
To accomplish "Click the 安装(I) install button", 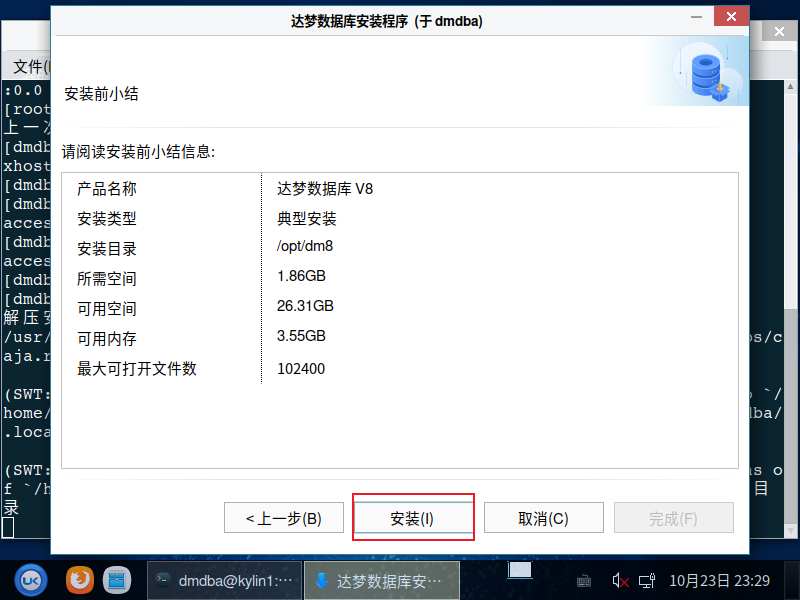I will 413,518.
